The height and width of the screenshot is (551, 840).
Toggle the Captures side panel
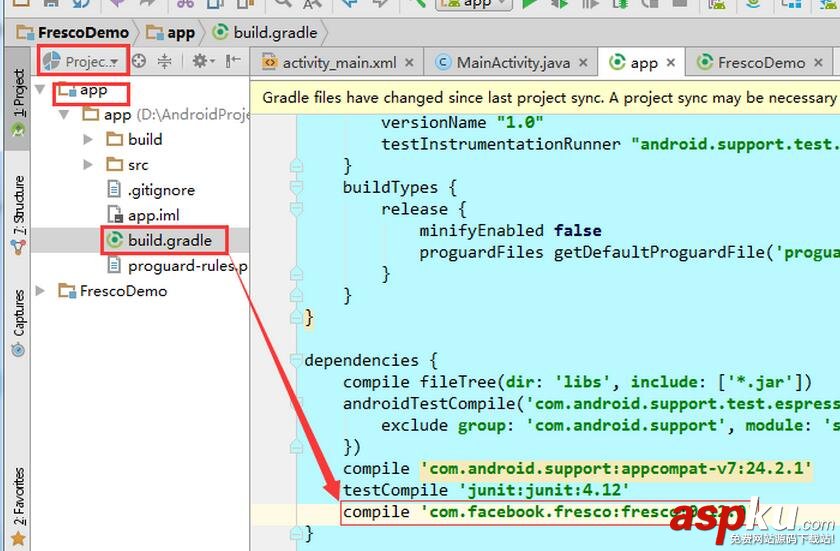pyautogui.click(x=17, y=322)
